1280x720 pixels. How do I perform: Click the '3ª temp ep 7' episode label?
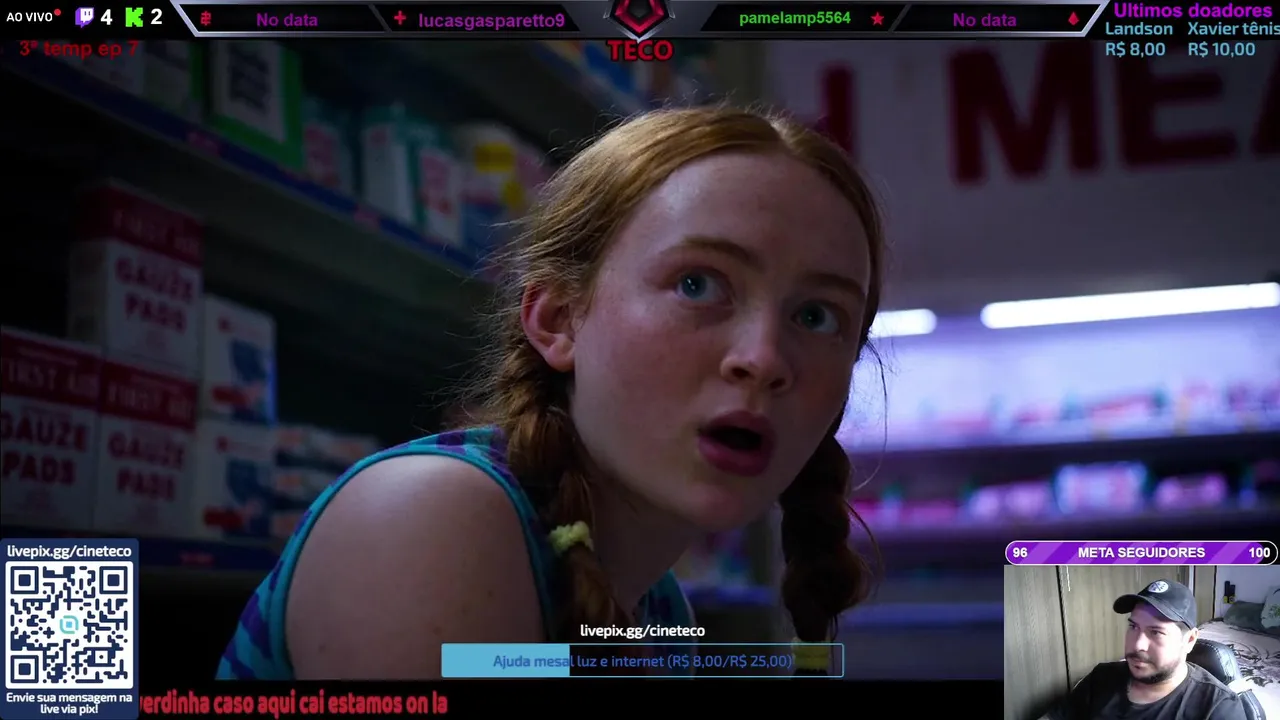click(x=79, y=48)
